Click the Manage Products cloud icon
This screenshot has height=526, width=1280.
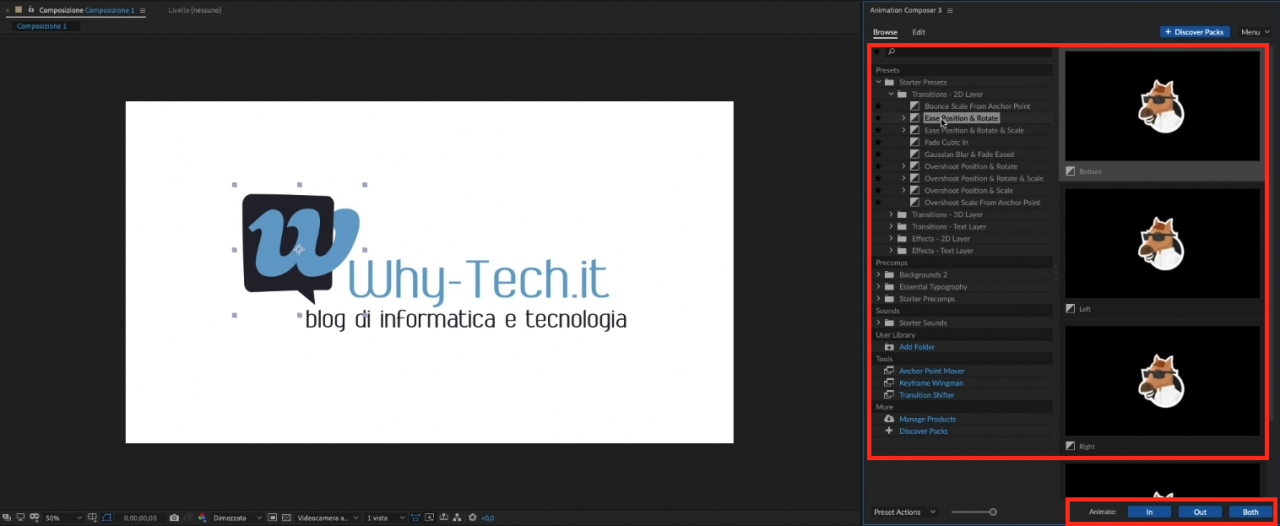pyautogui.click(x=889, y=419)
